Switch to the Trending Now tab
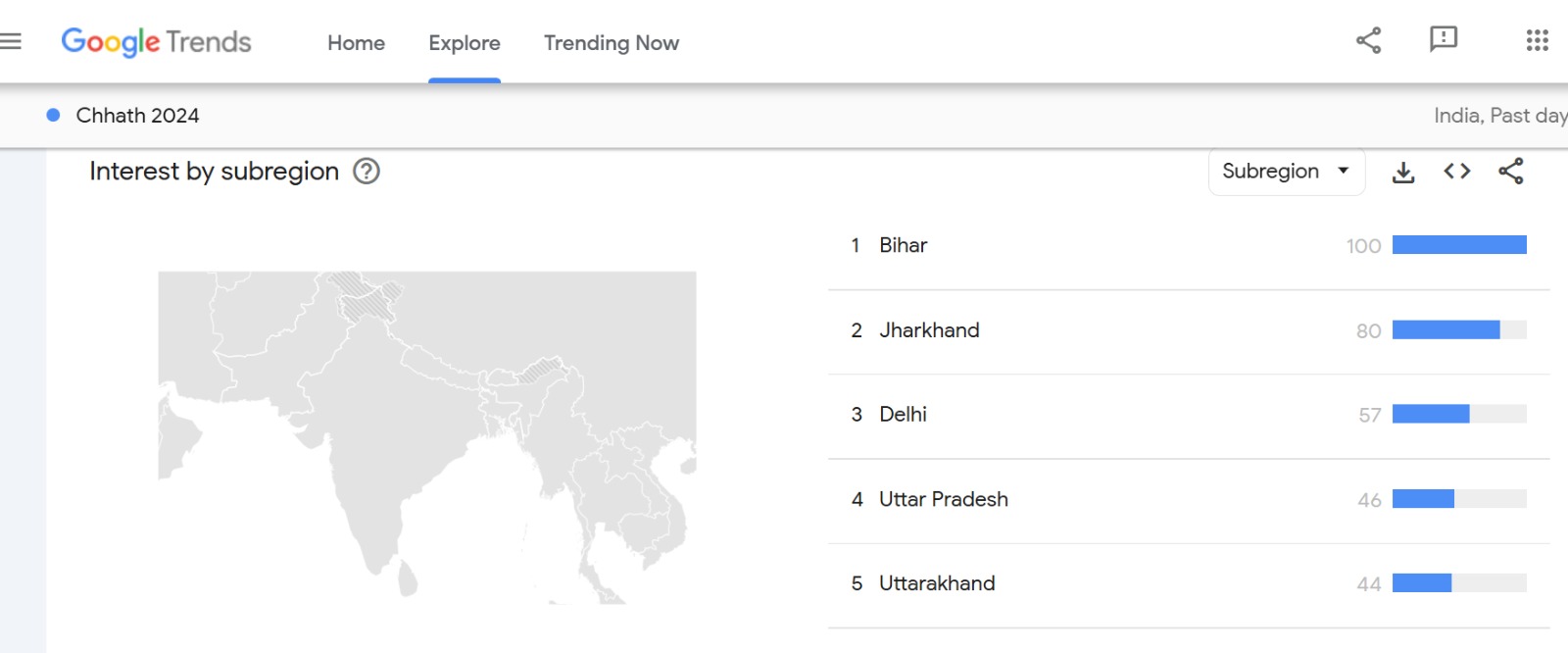 pos(611,43)
